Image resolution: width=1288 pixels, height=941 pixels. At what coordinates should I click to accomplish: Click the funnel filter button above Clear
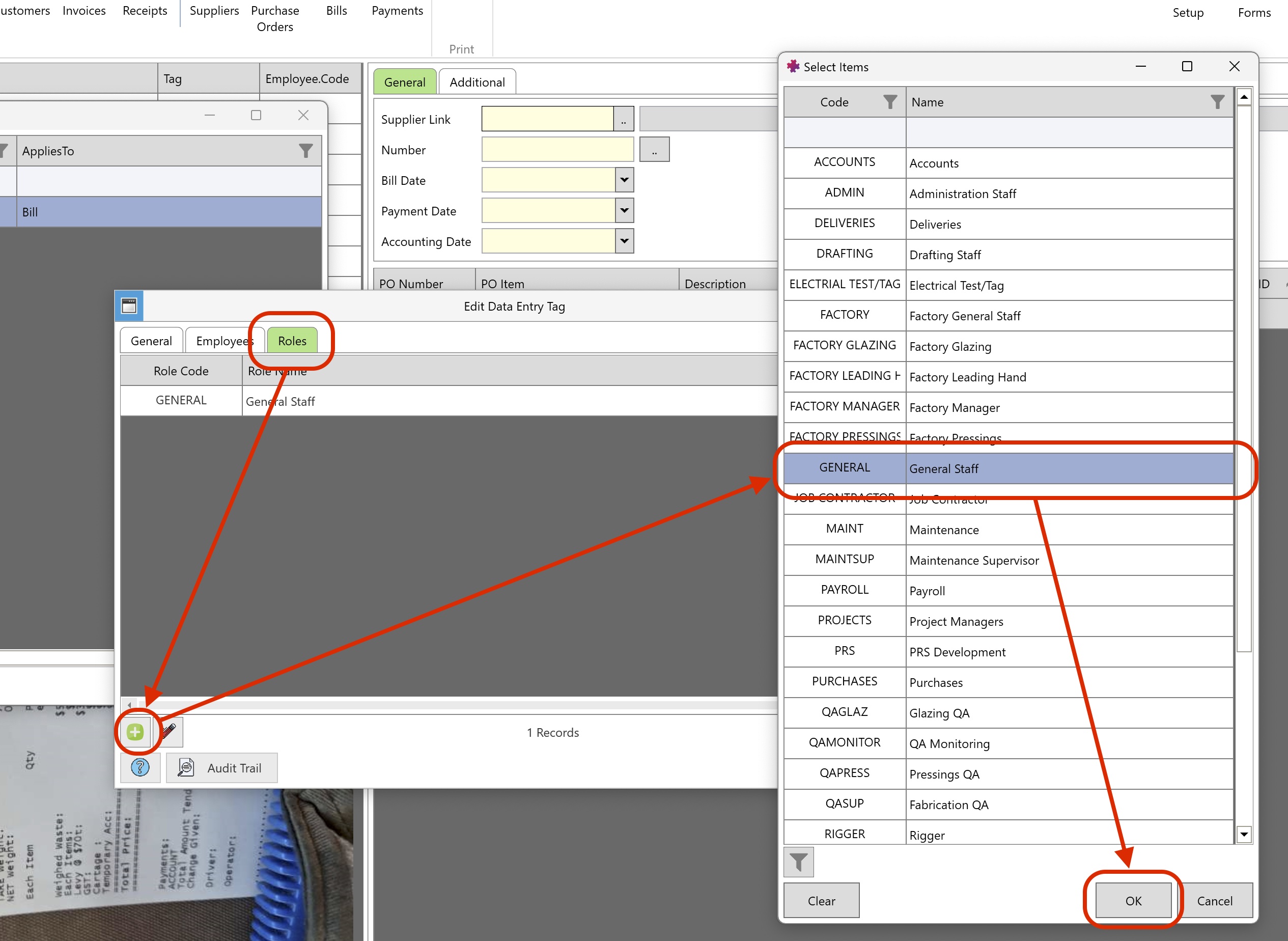click(x=798, y=862)
